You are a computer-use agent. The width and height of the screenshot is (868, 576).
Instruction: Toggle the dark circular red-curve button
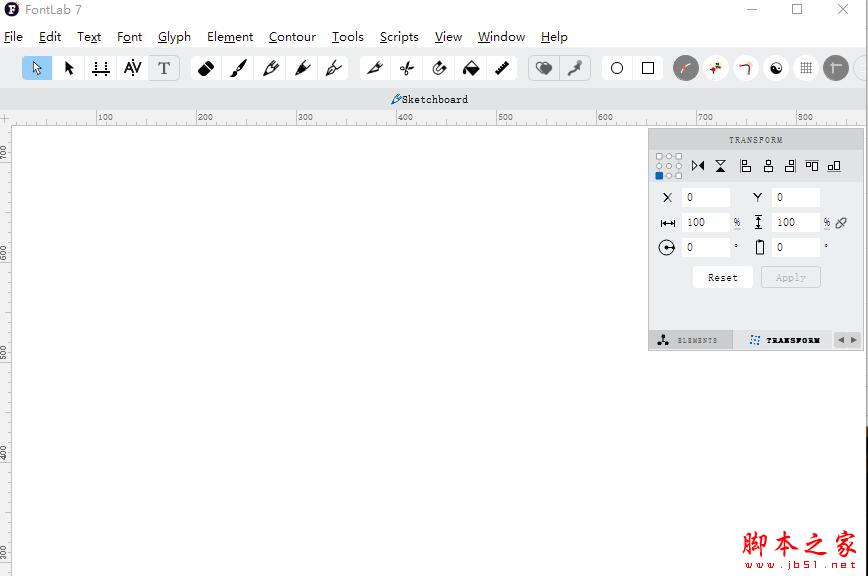686,68
